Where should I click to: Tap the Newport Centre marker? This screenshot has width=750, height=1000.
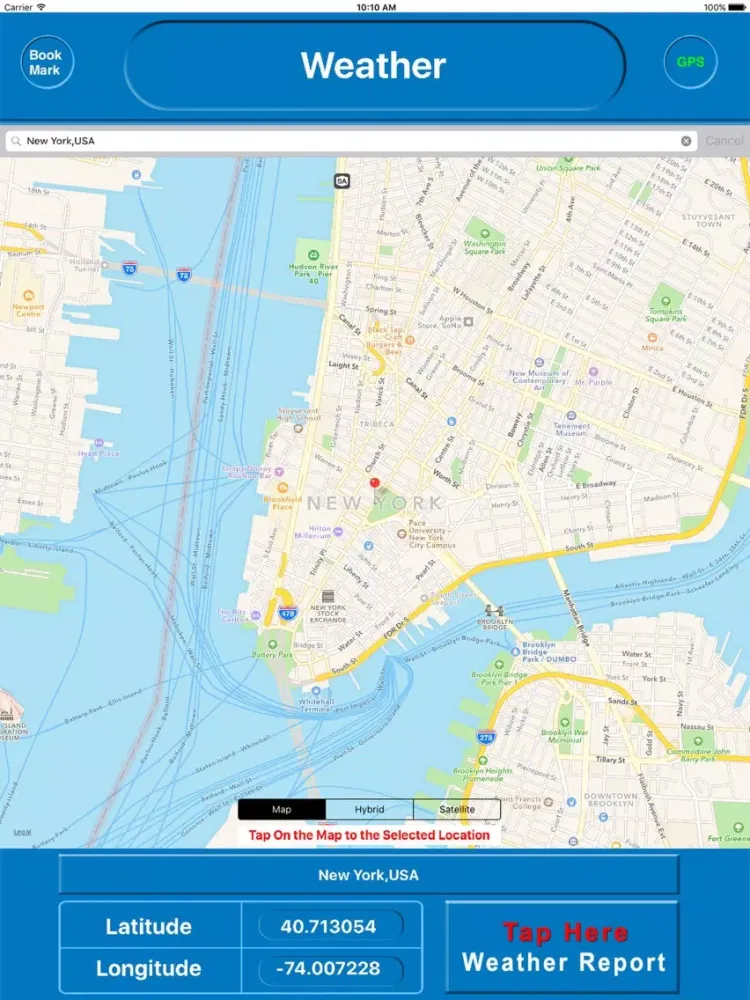click(x=28, y=295)
